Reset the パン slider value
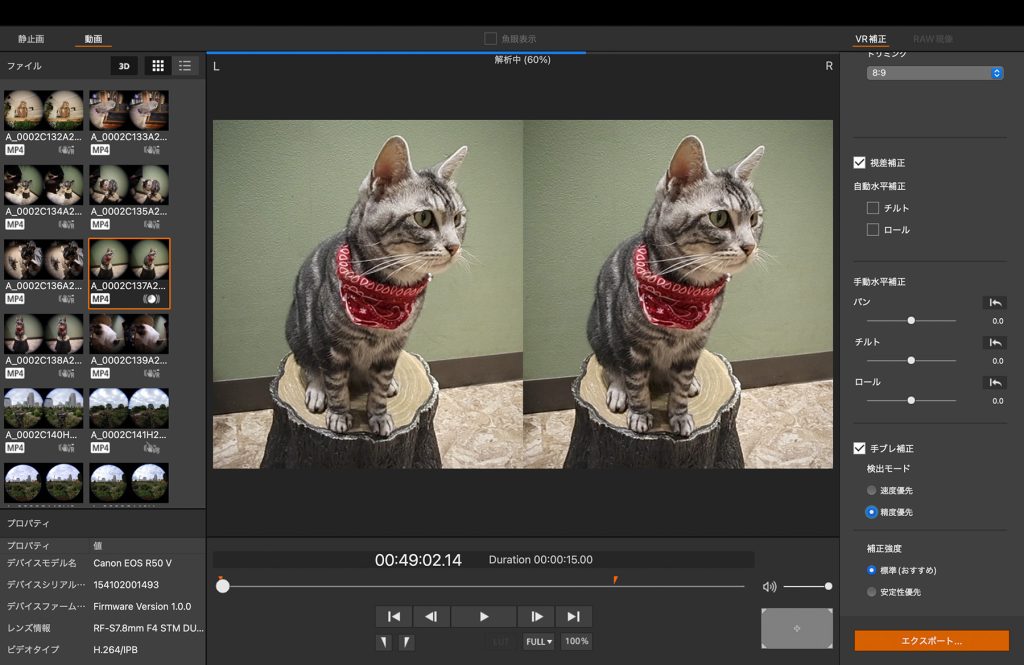 tap(995, 302)
